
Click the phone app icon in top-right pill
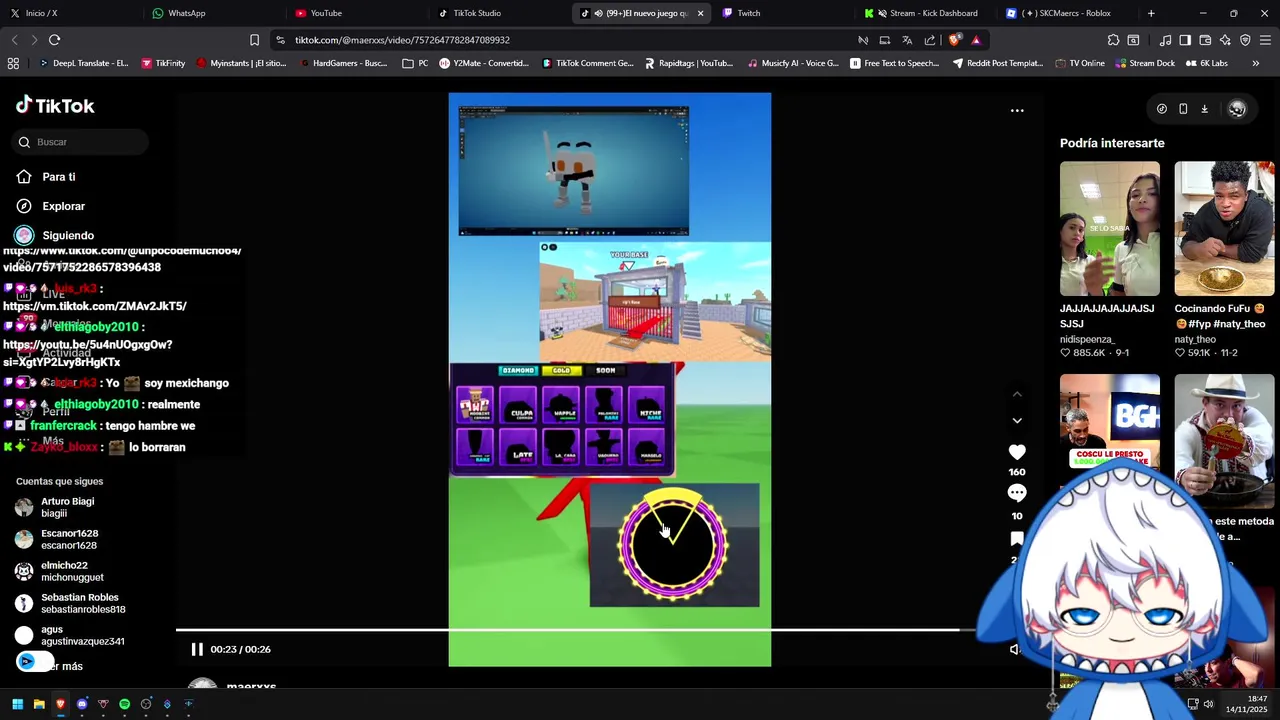pyautogui.click(x=1183, y=109)
